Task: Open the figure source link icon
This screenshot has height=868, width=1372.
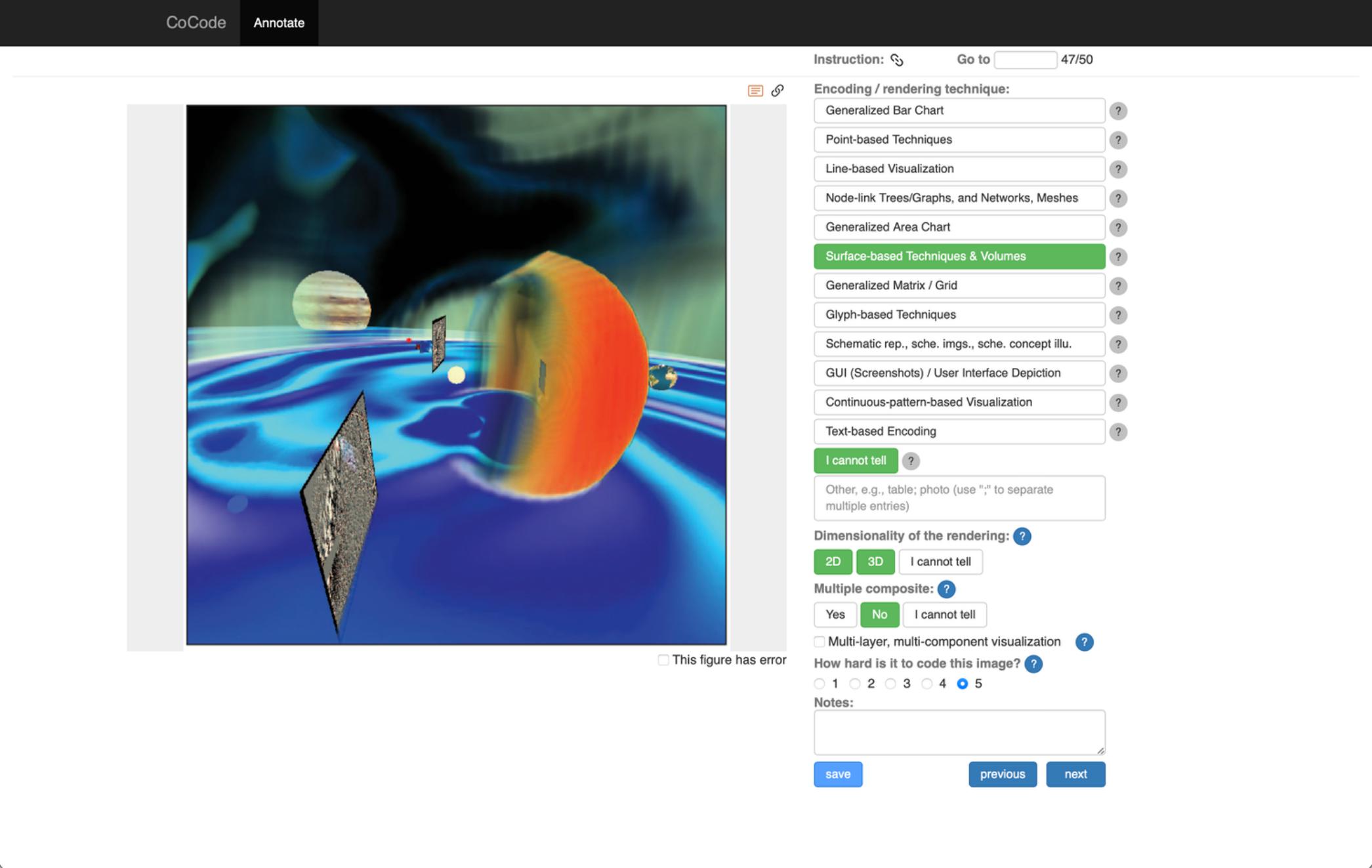Action: tap(778, 91)
